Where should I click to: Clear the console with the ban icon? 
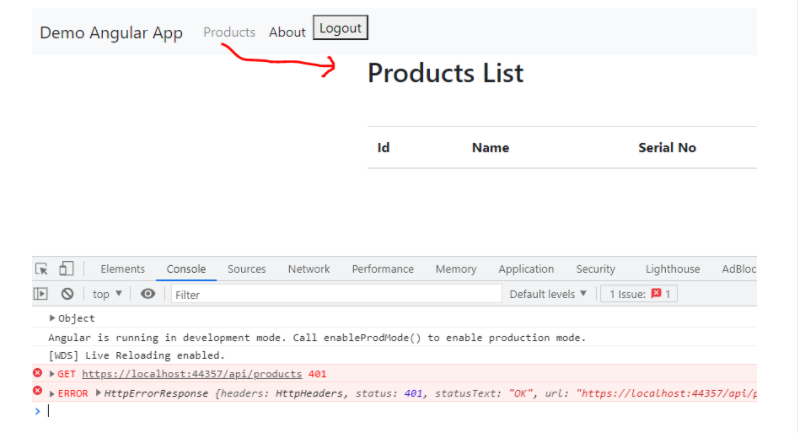(x=67, y=294)
